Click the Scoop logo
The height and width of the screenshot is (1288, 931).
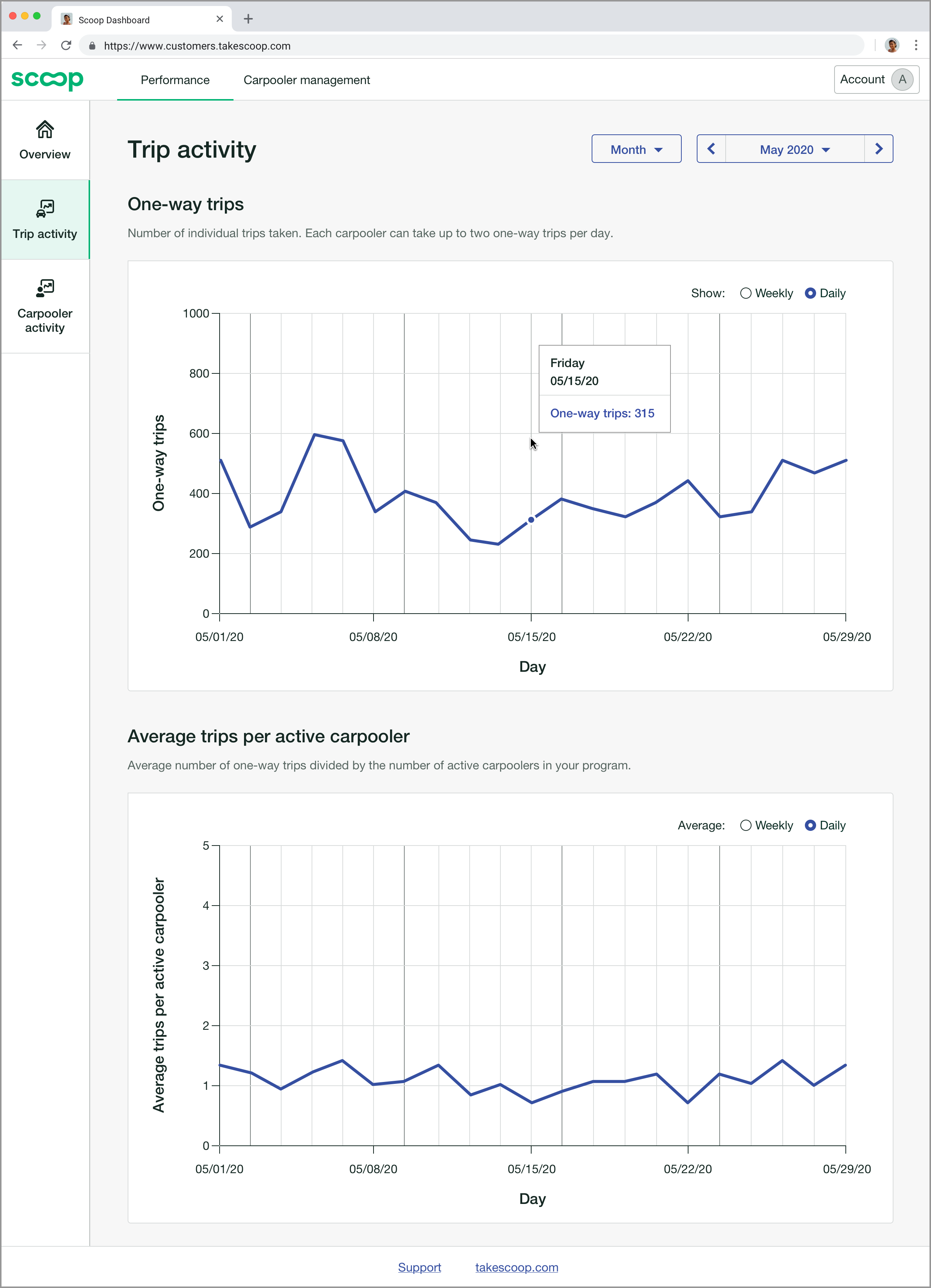coord(47,80)
